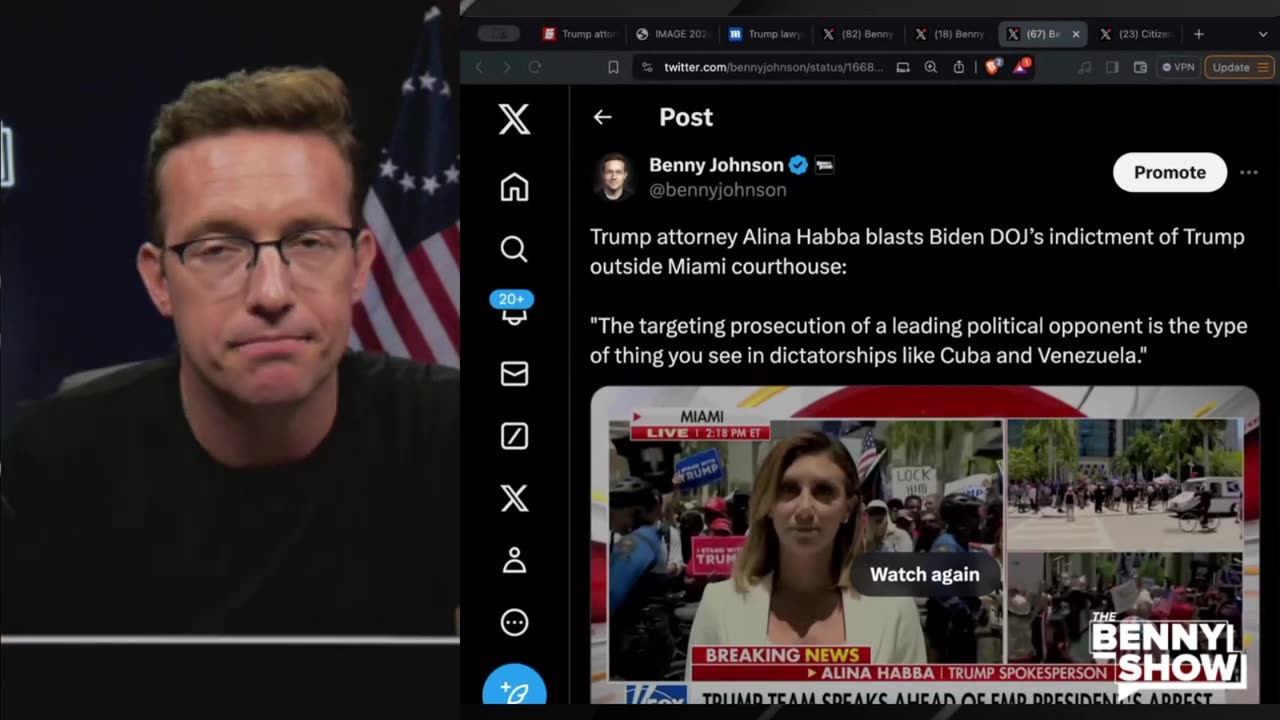Go to Home in the X sidebar
This screenshot has width=1280, height=720.
tap(514, 187)
